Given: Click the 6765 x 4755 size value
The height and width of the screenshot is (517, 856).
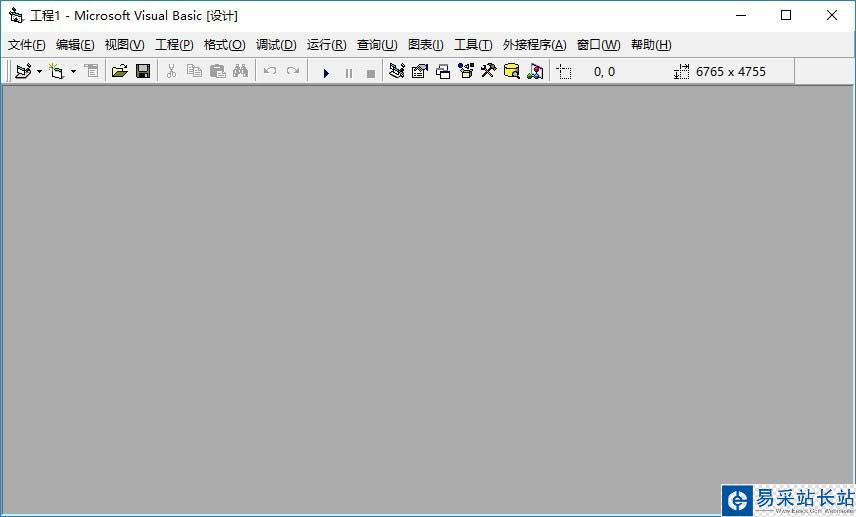Looking at the screenshot, I should tap(731, 72).
